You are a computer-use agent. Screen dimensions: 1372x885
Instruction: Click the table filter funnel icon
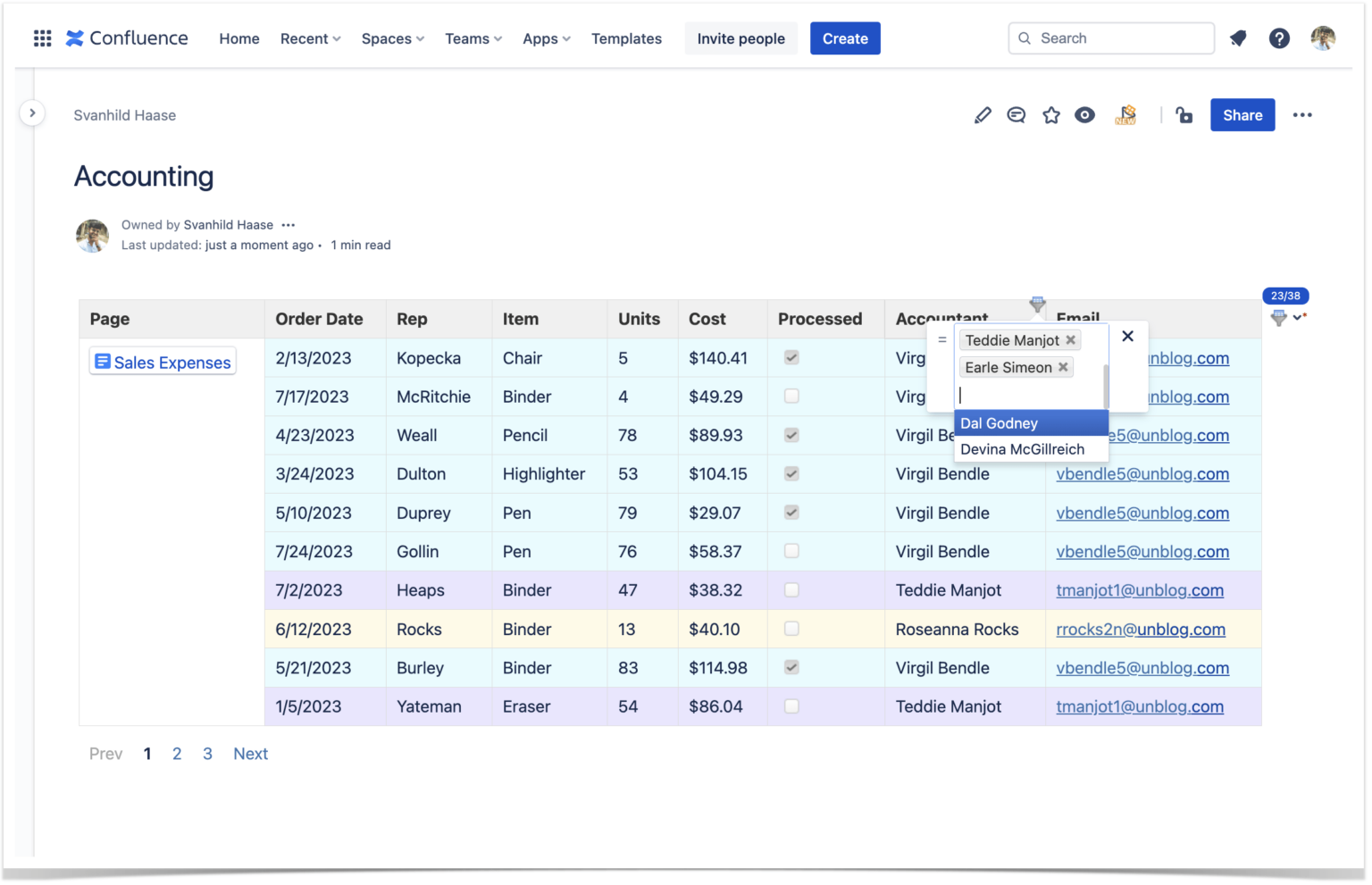coord(1278,318)
